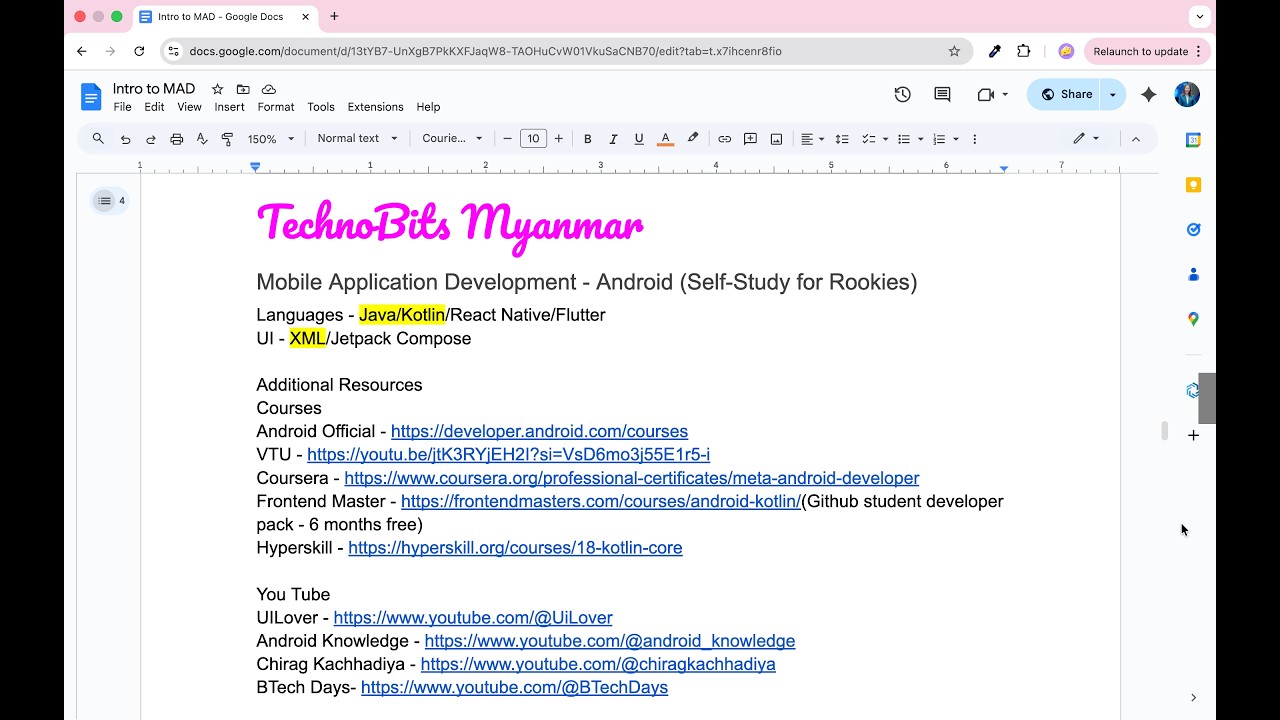Viewport: 1280px width, 720px height.
Task: Get add-ons with the plus icon
Action: pos(1193,435)
